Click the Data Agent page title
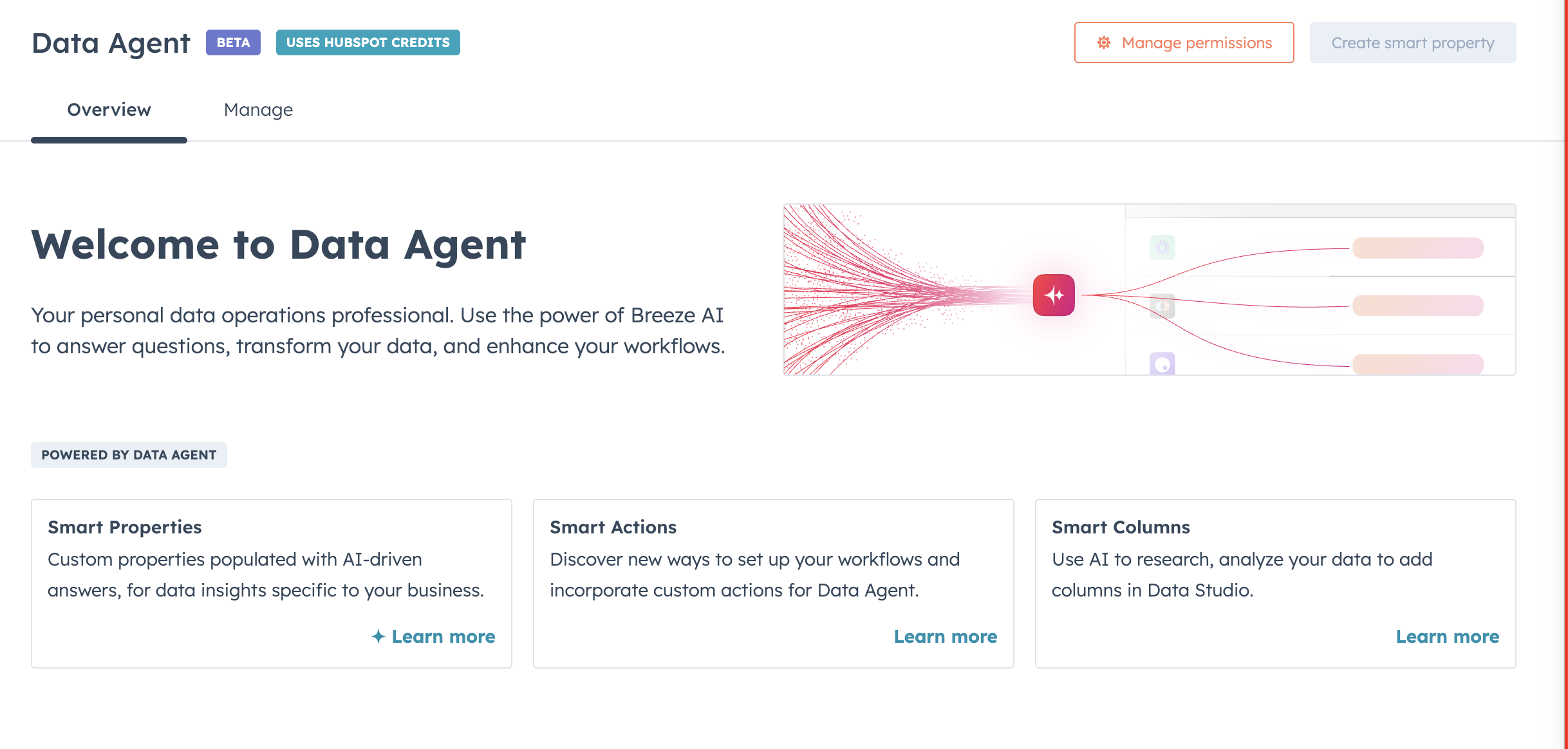This screenshot has height=749, width=1568. (x=111, y=42)
